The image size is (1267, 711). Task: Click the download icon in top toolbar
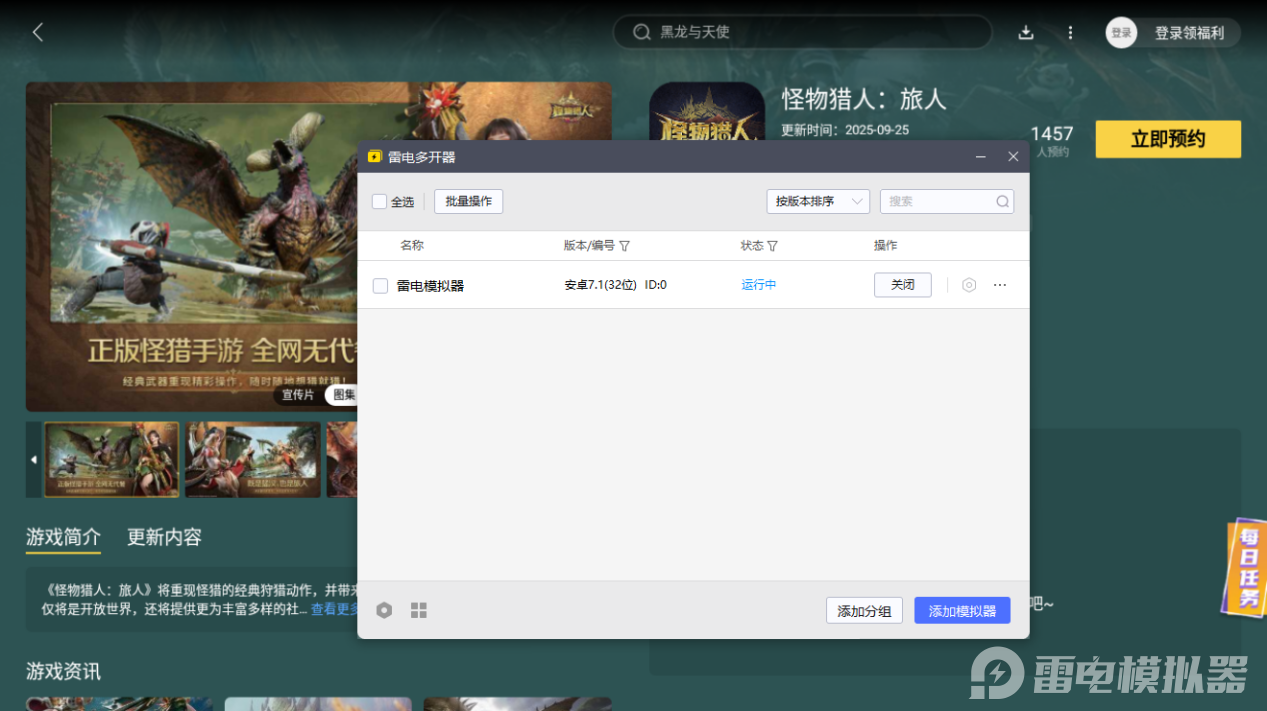point(1026,32)
